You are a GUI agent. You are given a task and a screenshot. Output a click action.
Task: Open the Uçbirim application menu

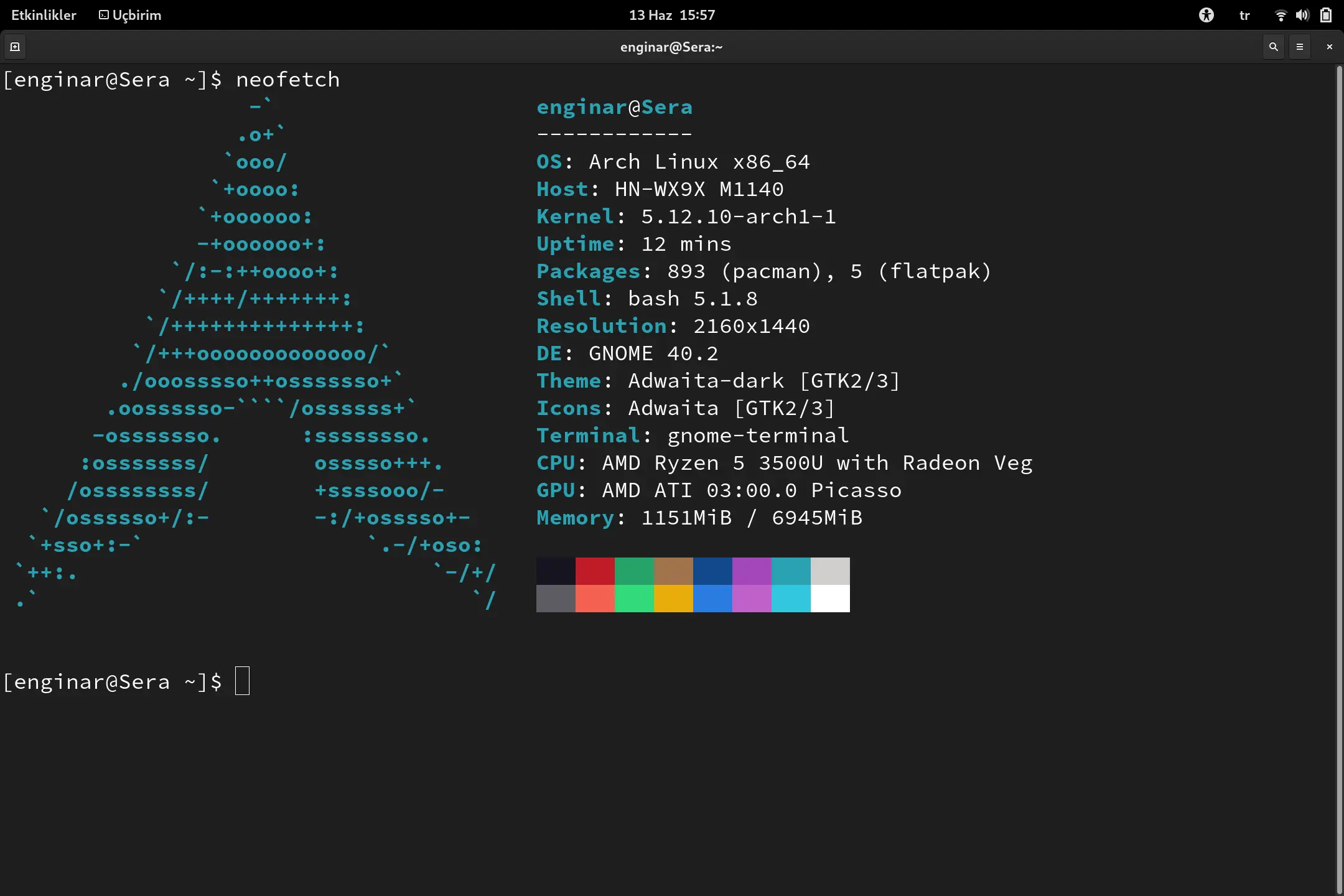(130, 15)
